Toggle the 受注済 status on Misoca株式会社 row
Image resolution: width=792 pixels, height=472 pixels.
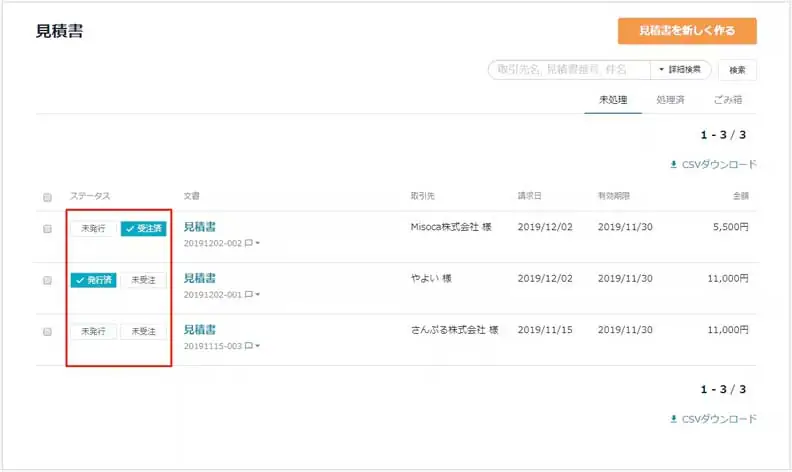click(143, 229)
